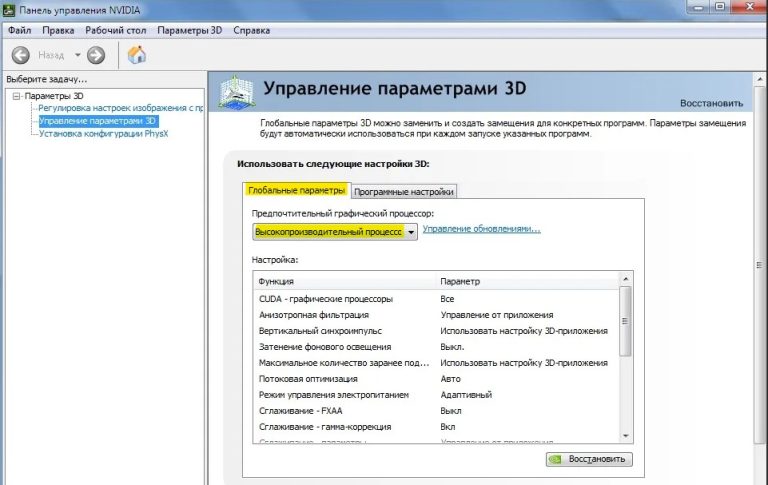
Task: Click settings list scrollbar up arrow
Action: point(625,279)
